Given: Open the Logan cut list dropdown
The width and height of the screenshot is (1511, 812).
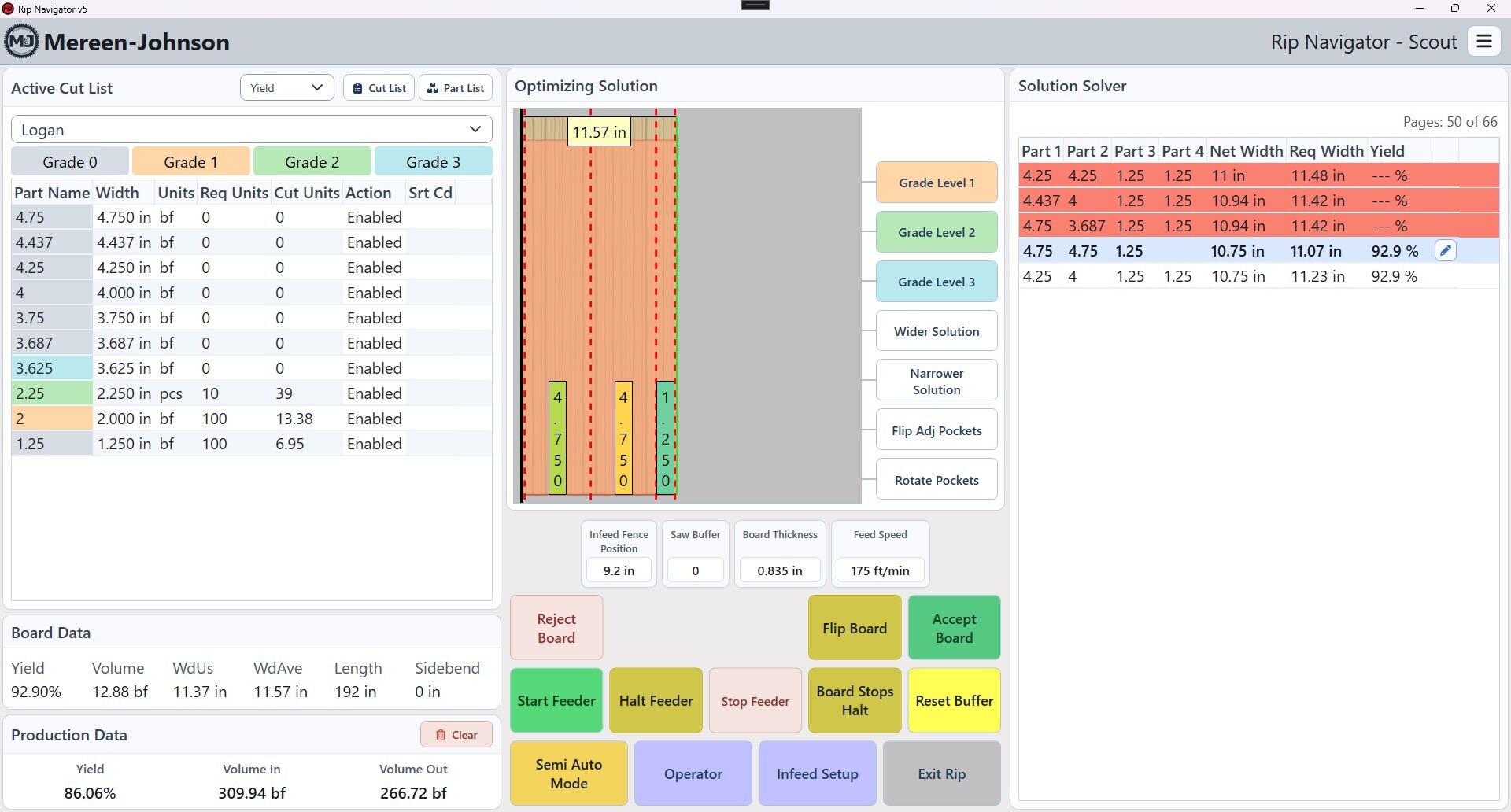Looking at the screenshot, I should click(x=252, y=130).
